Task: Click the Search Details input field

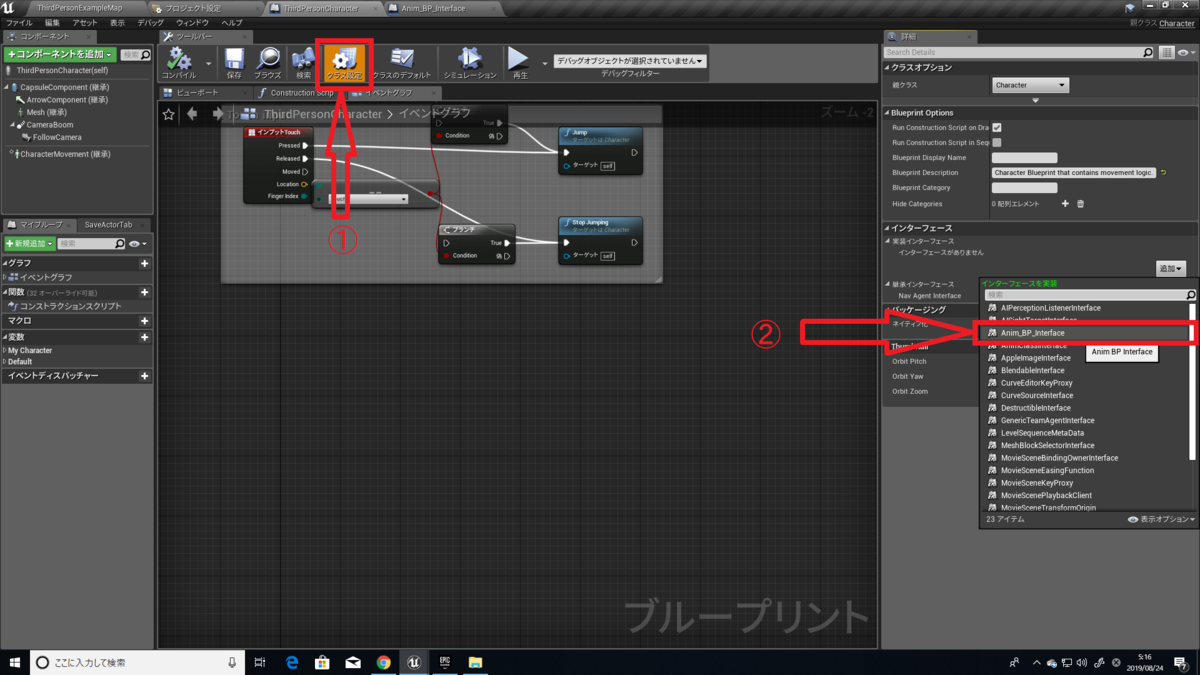Action: point(1019,52)
